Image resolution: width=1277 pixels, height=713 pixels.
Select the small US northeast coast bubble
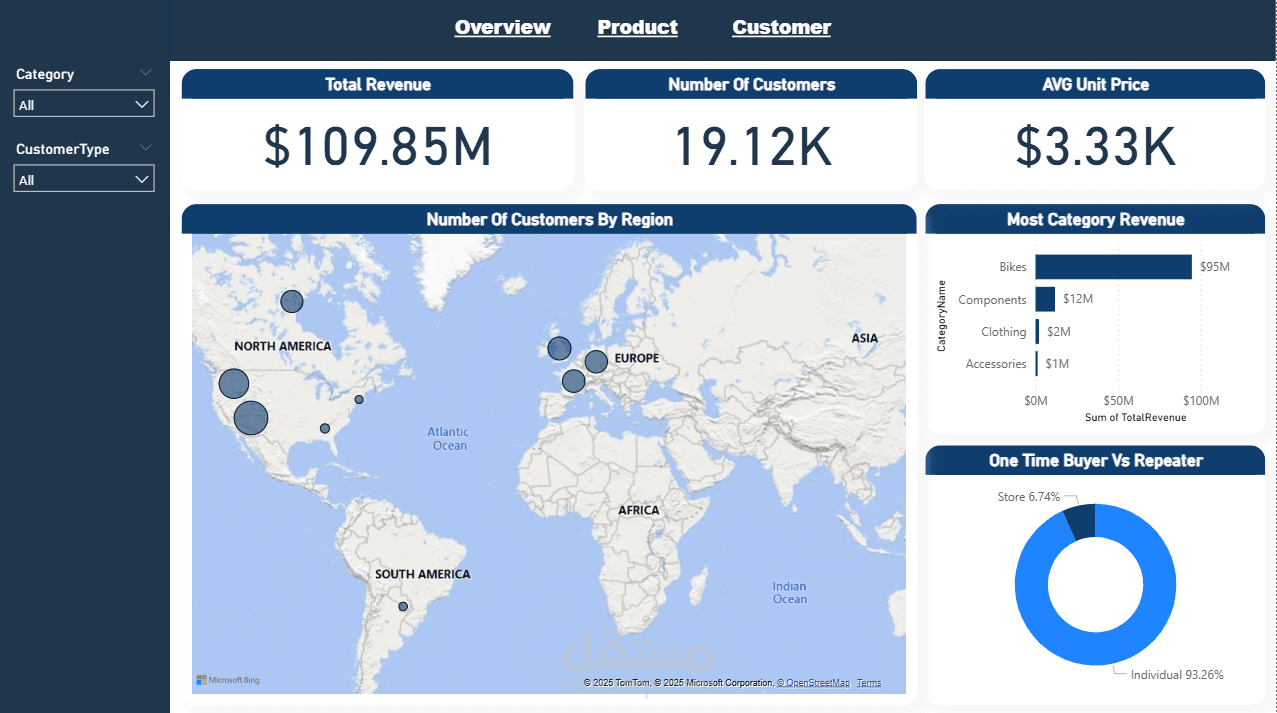tap(359, 399)
